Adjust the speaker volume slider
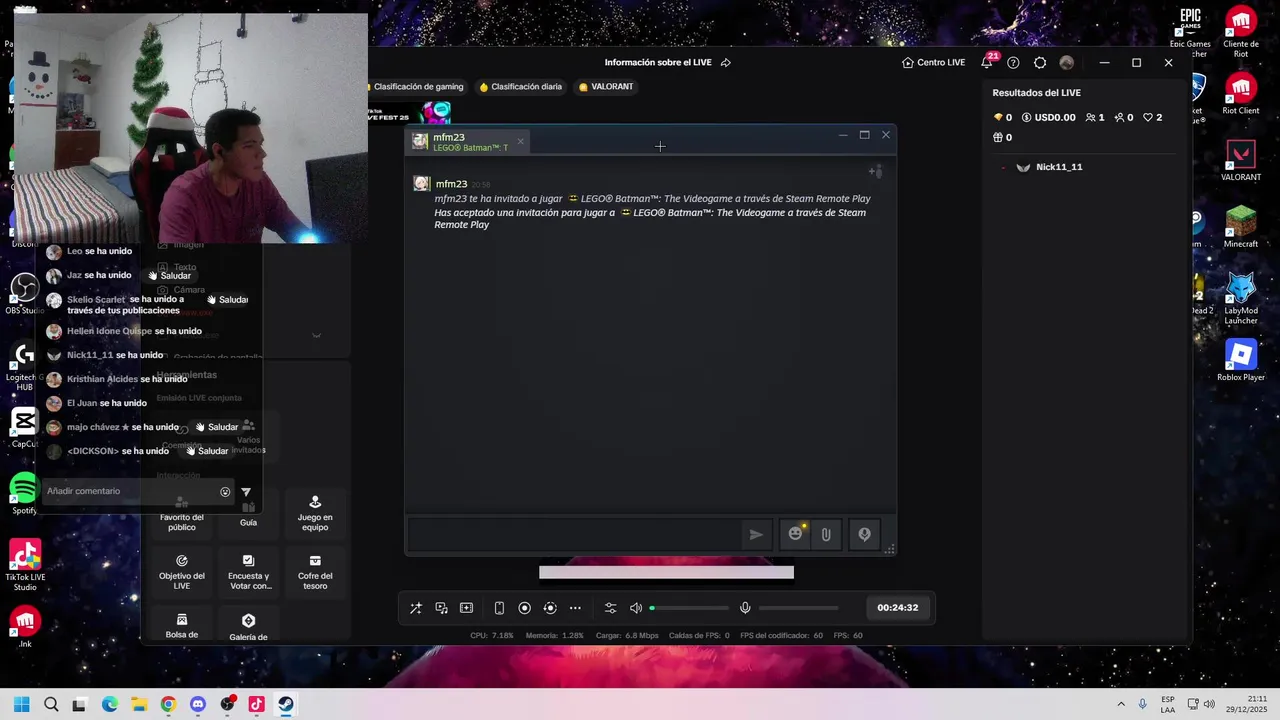 690,608
